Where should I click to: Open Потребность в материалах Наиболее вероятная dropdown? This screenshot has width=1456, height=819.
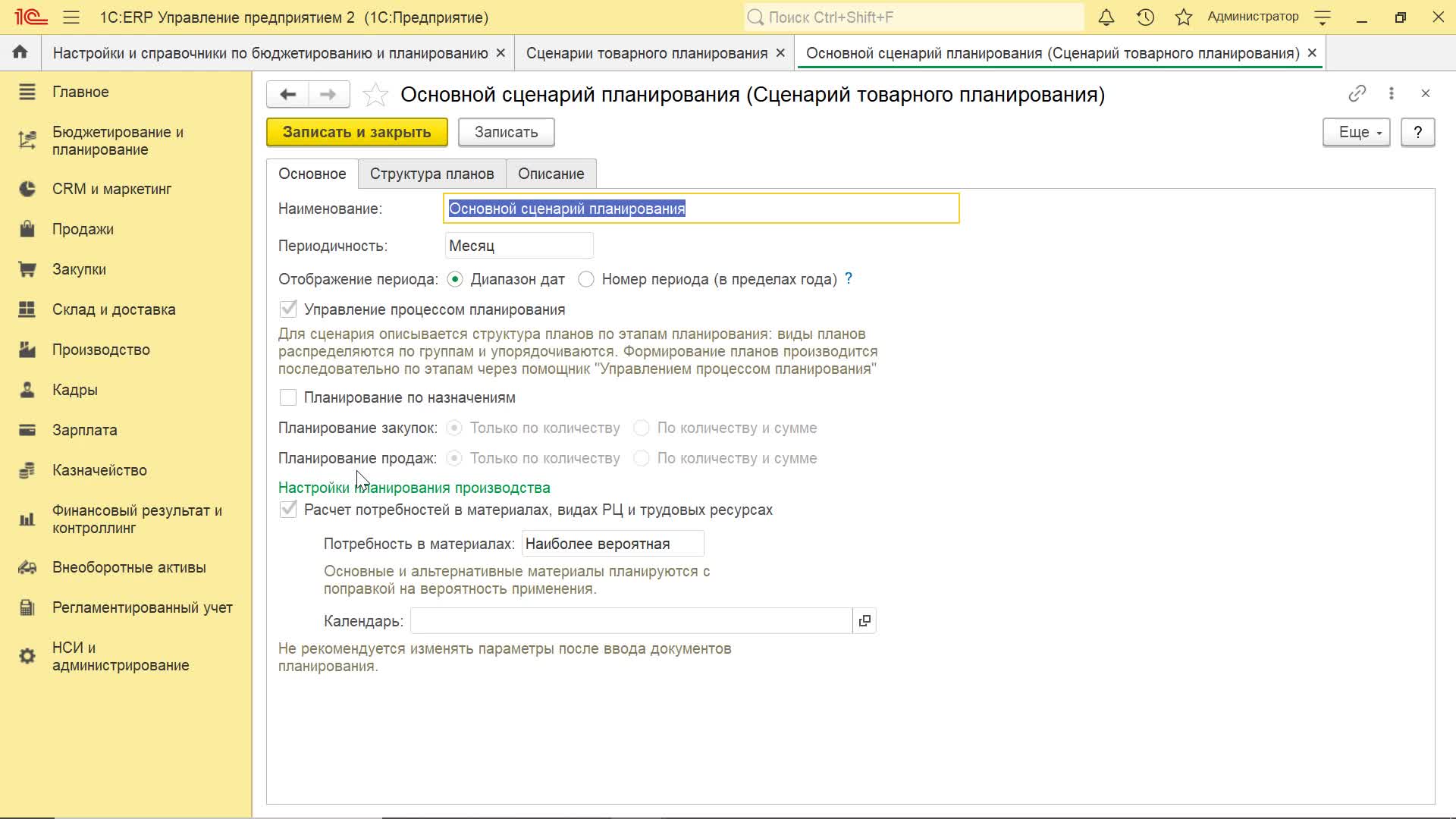[x=613, y=544]
